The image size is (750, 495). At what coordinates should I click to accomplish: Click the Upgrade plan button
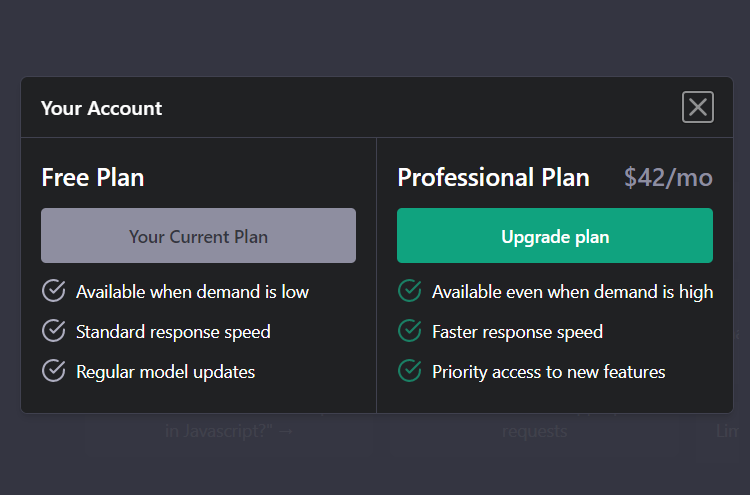(555, 236)
